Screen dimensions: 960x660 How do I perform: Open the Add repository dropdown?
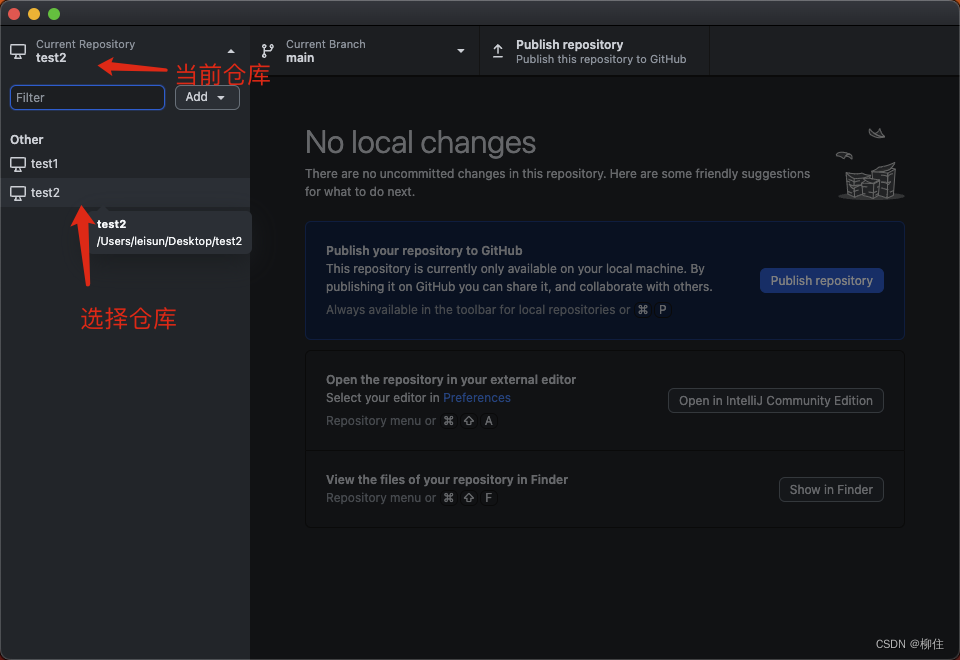[x=207, y=97]
